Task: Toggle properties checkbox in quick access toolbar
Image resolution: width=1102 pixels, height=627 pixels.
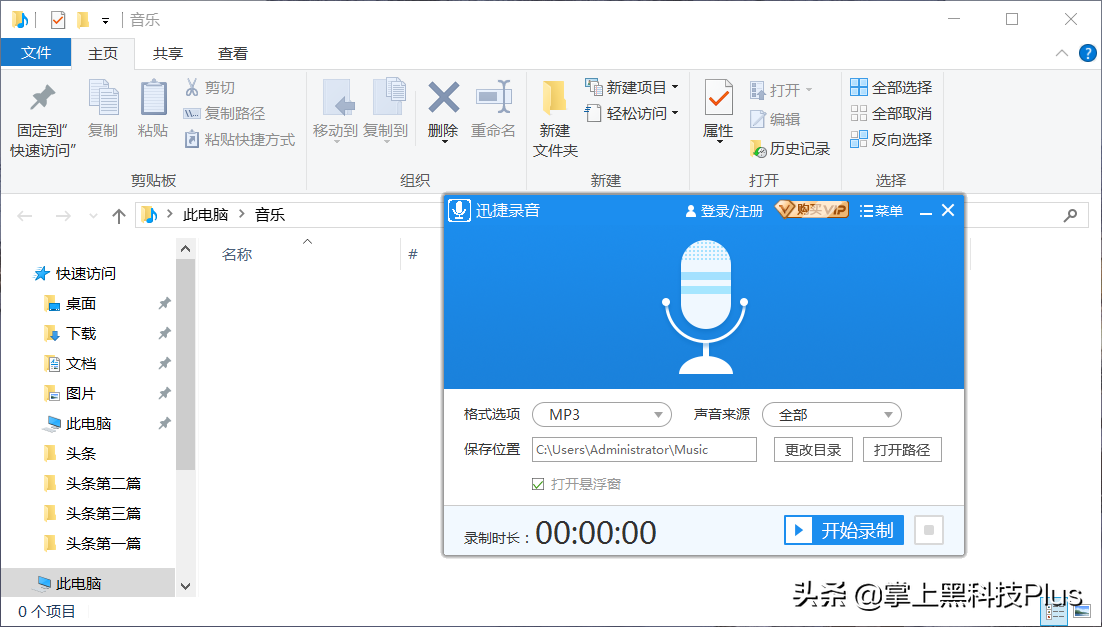Action: point(58,20)
